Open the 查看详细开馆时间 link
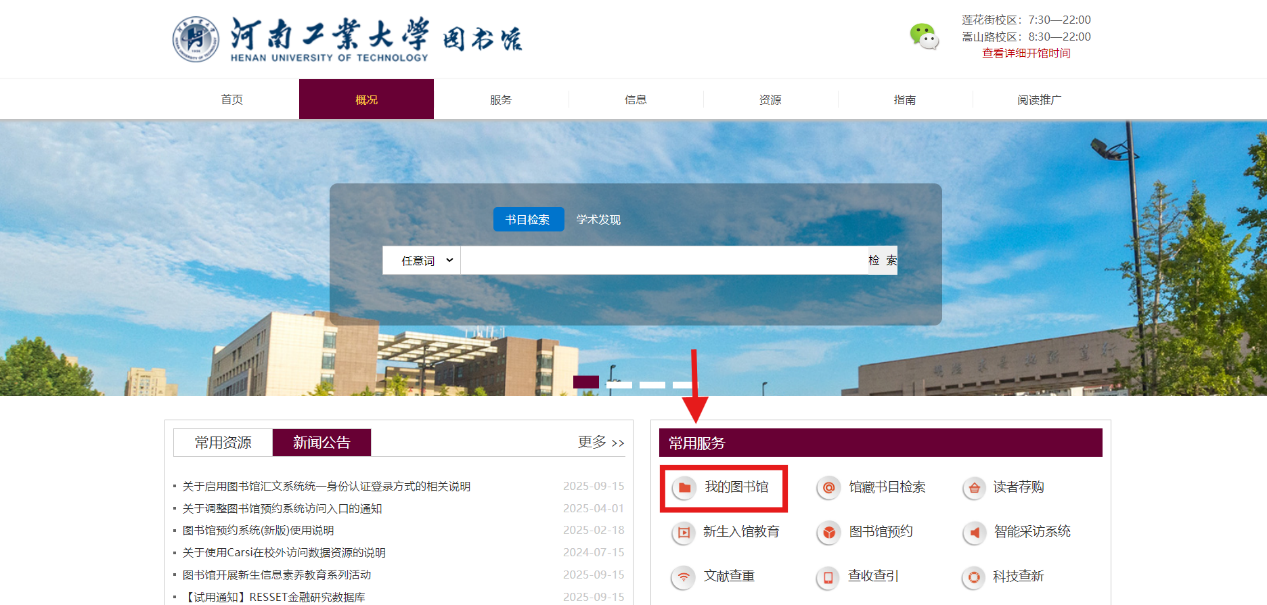This screenshot has width=1267, height=605. [1026, 53]
